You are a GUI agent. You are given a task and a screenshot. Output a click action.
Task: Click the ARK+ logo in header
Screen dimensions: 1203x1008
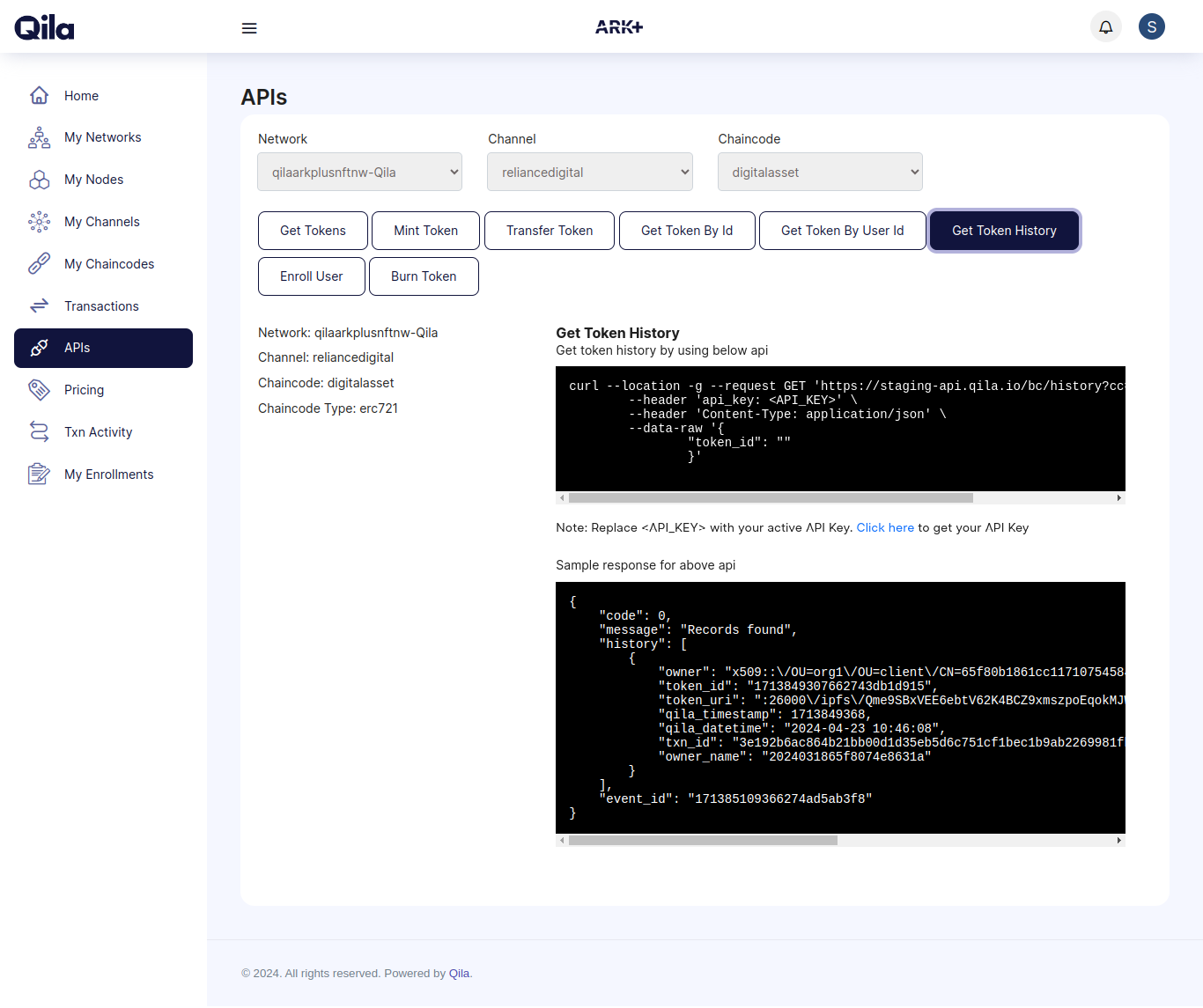619,27
